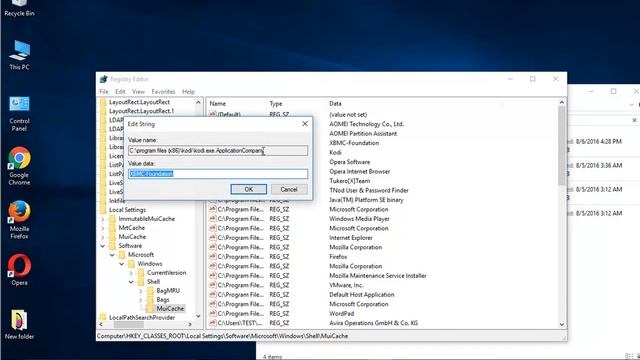Cancel the Edit String dialog
The image size is (640, 360).
coord(289,189)
